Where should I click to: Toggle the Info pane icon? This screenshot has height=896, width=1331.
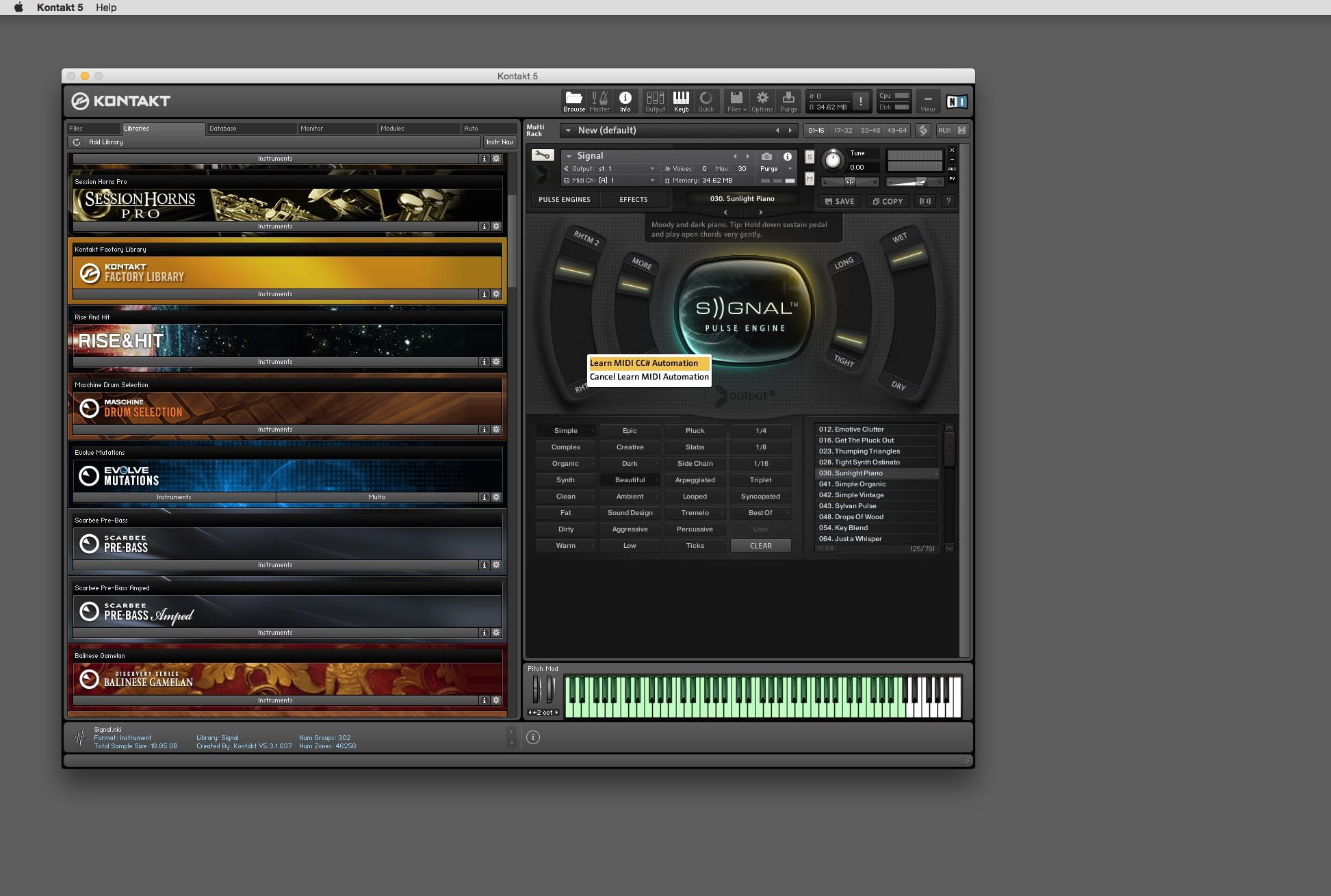[625, 101]
